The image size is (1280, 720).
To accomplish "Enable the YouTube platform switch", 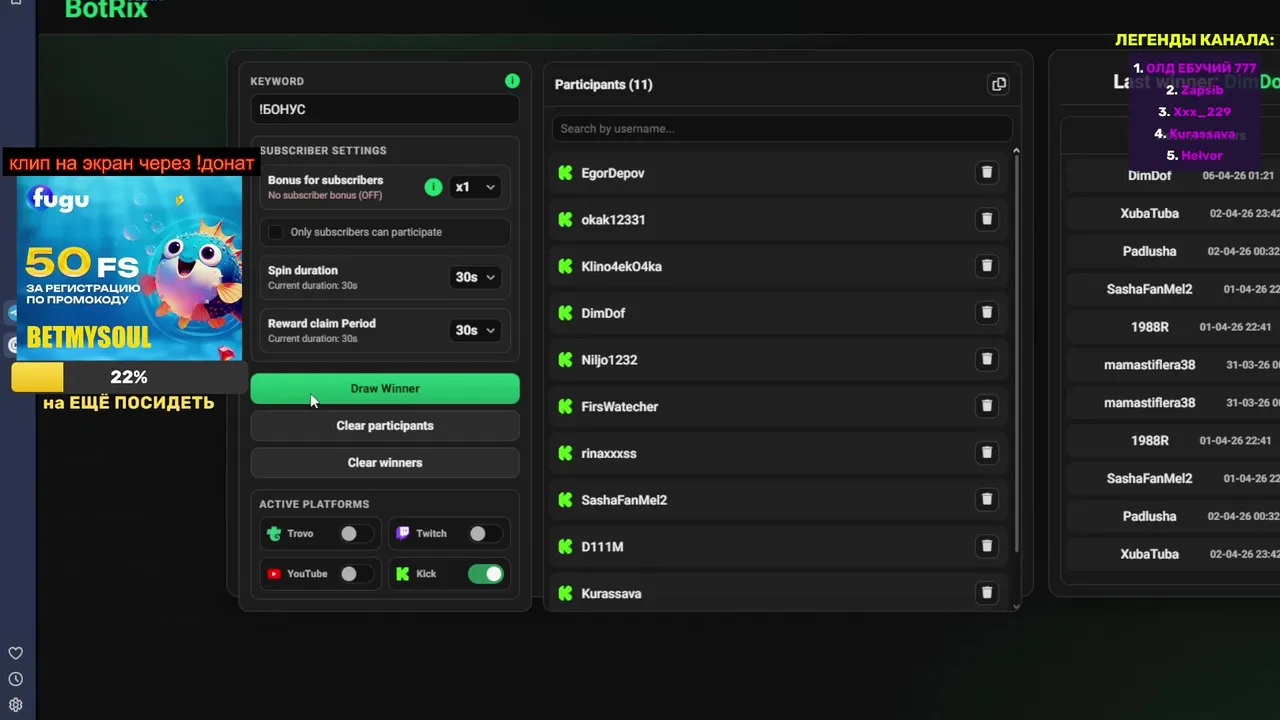I will coord(355,574).
